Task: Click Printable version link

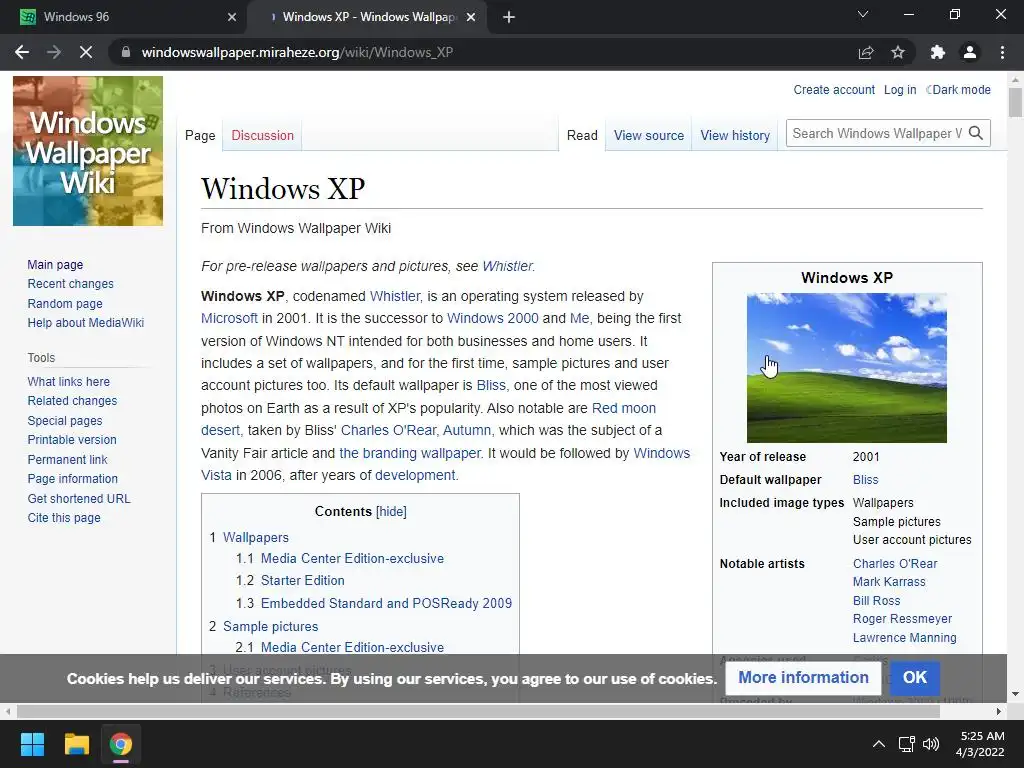Action: point(72,440)
